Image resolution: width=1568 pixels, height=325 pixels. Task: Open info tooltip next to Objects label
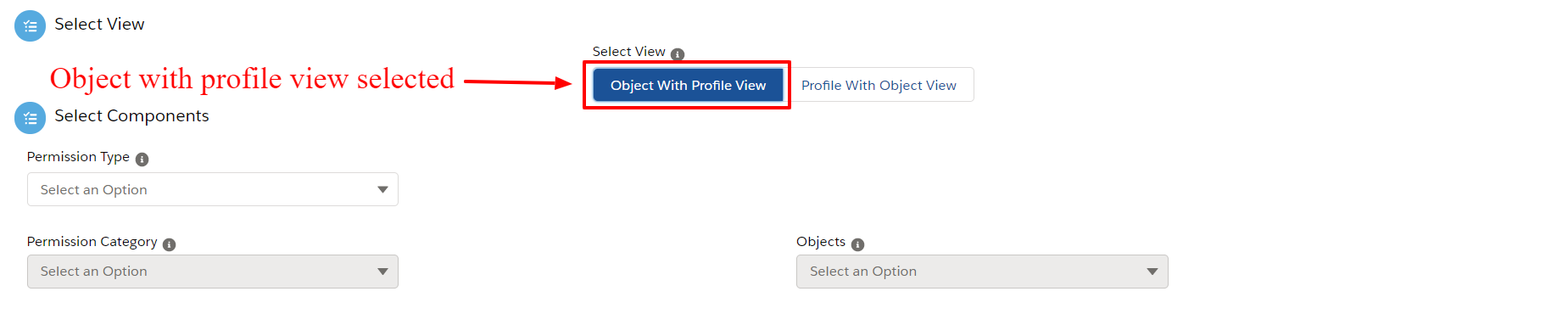[858, 244]
